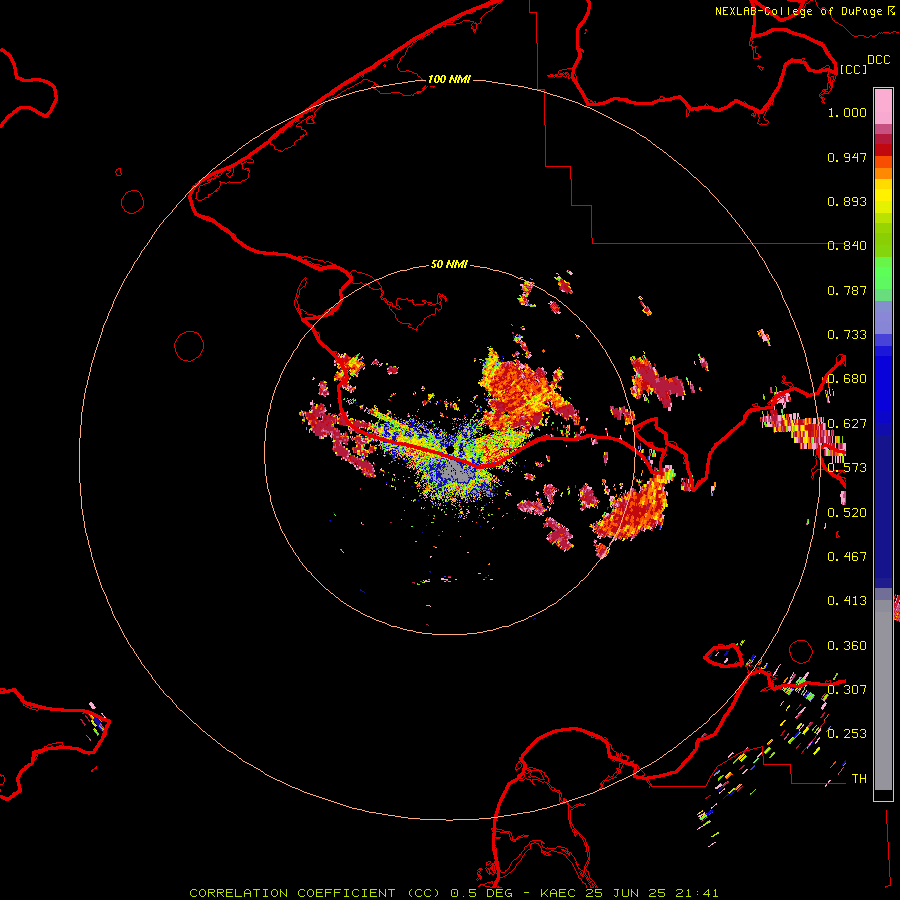
Task: Click the 100 NMI range ring label
Action: point(449,79)
